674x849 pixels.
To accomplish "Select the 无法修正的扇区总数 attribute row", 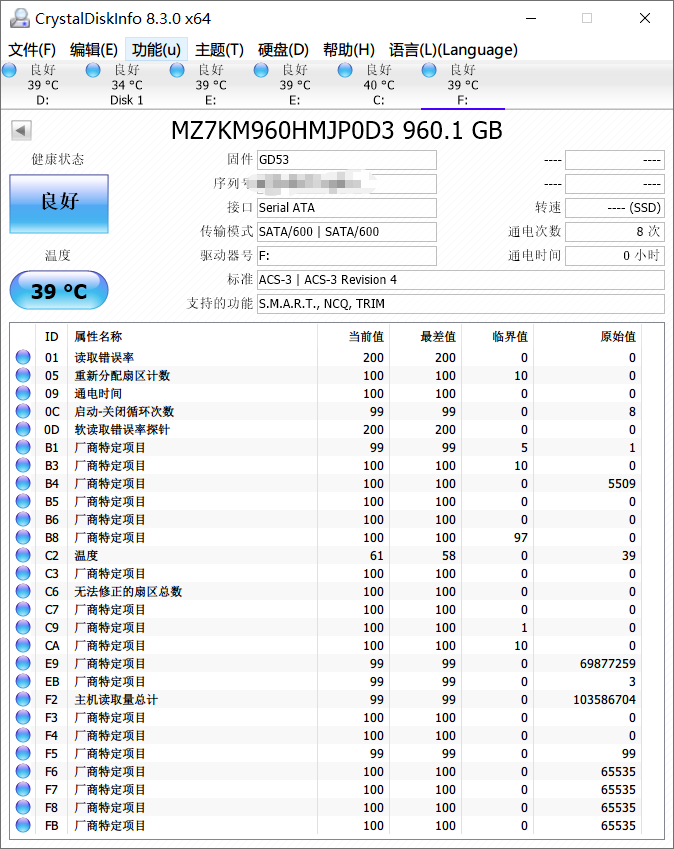I will click(330, 591).
